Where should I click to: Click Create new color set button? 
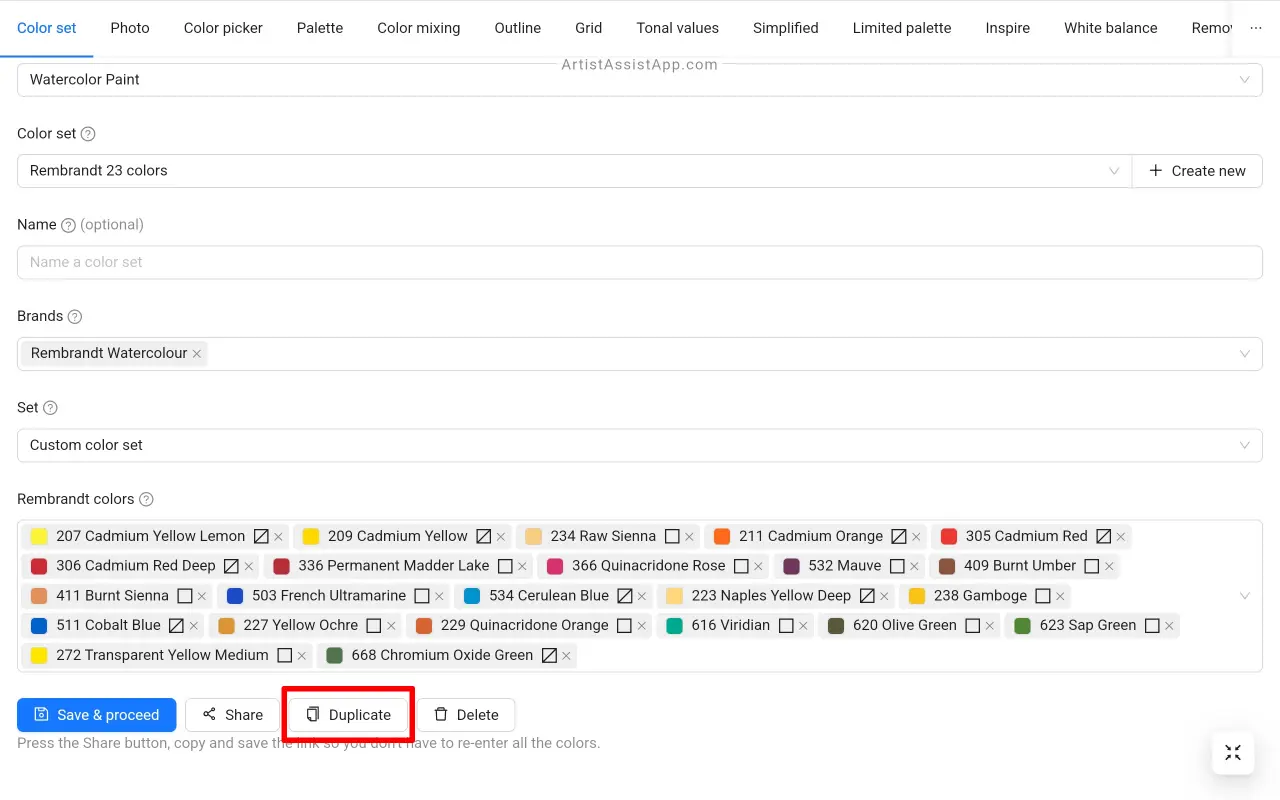coord(1197,171)
